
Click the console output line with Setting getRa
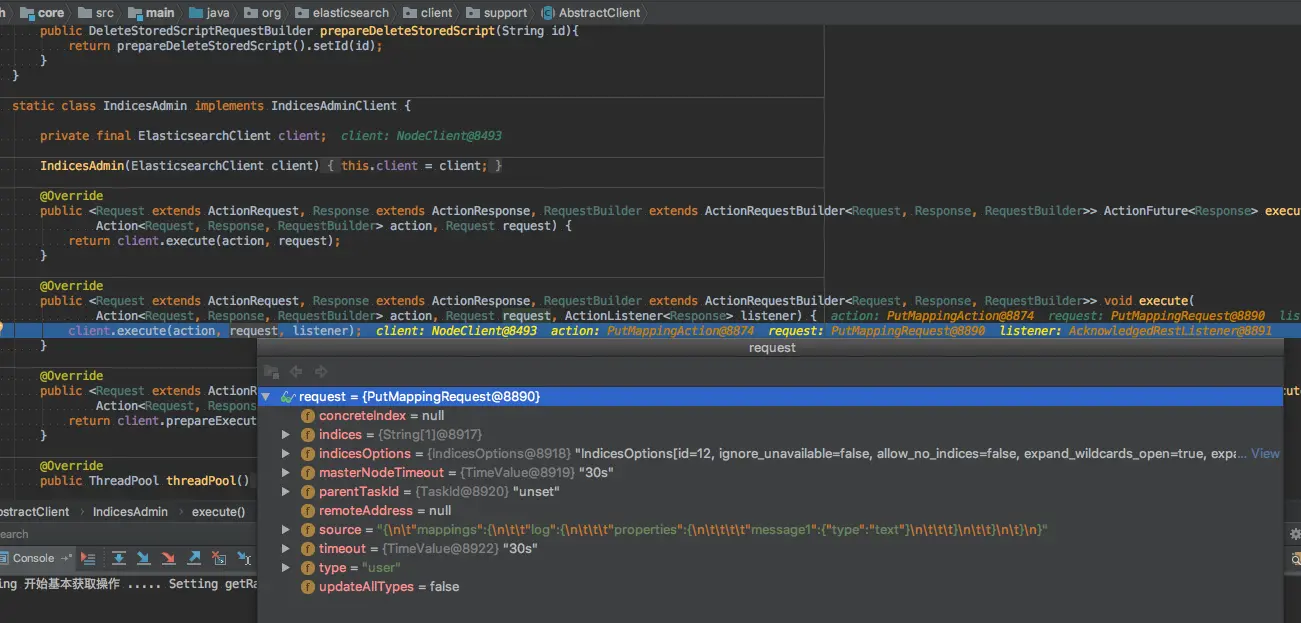tap(128, 584)
